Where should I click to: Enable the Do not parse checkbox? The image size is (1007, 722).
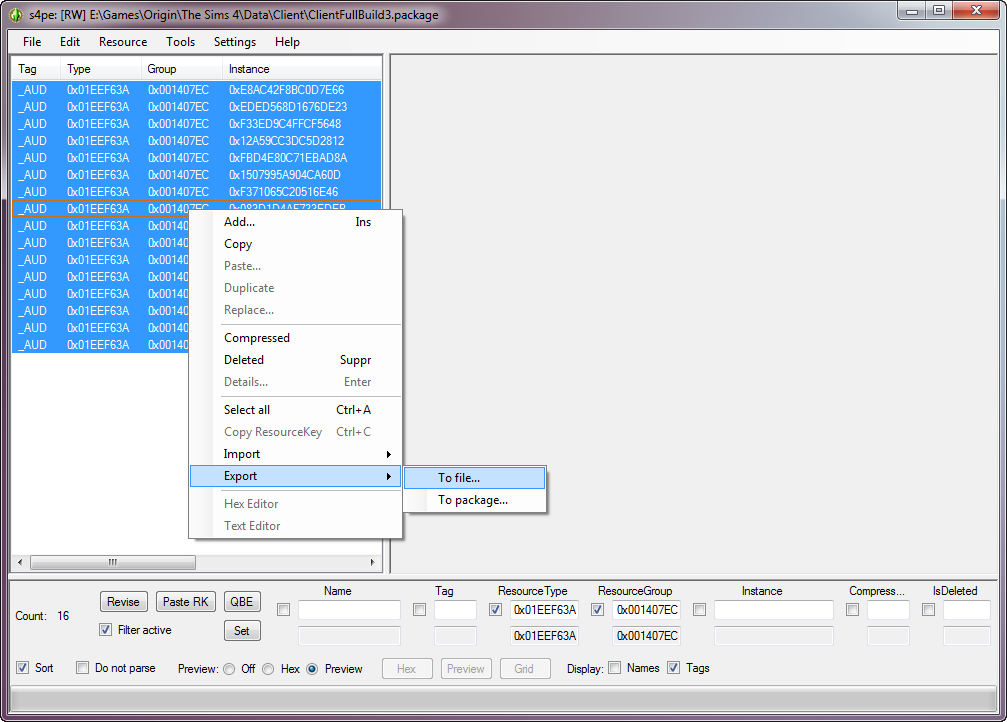pos(82,667)
